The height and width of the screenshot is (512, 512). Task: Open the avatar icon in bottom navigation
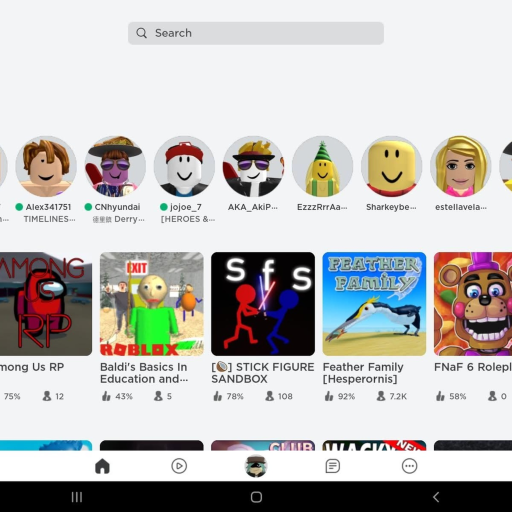click(x=256, y=466)
